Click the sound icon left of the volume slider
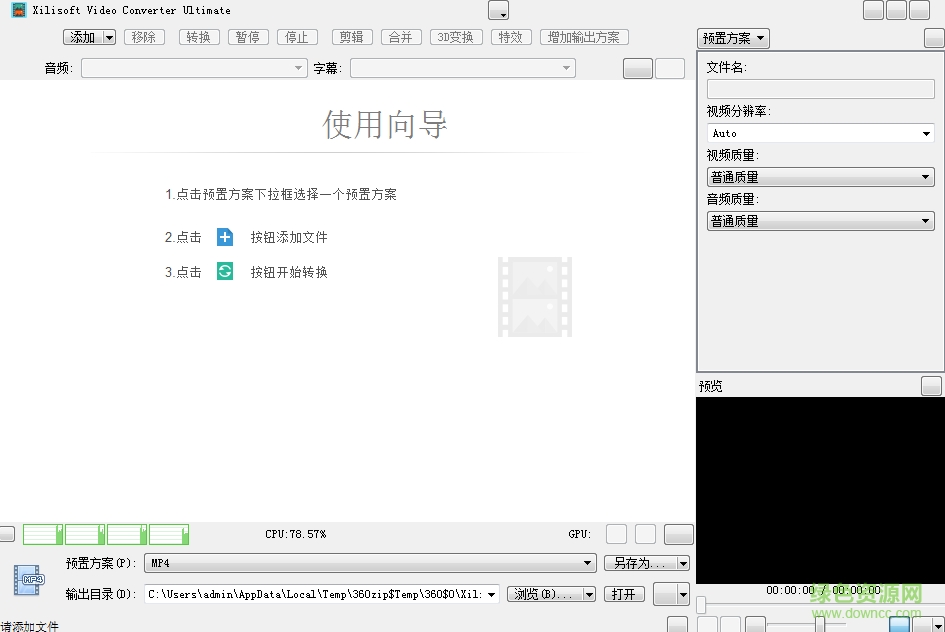 click(755, 622)
